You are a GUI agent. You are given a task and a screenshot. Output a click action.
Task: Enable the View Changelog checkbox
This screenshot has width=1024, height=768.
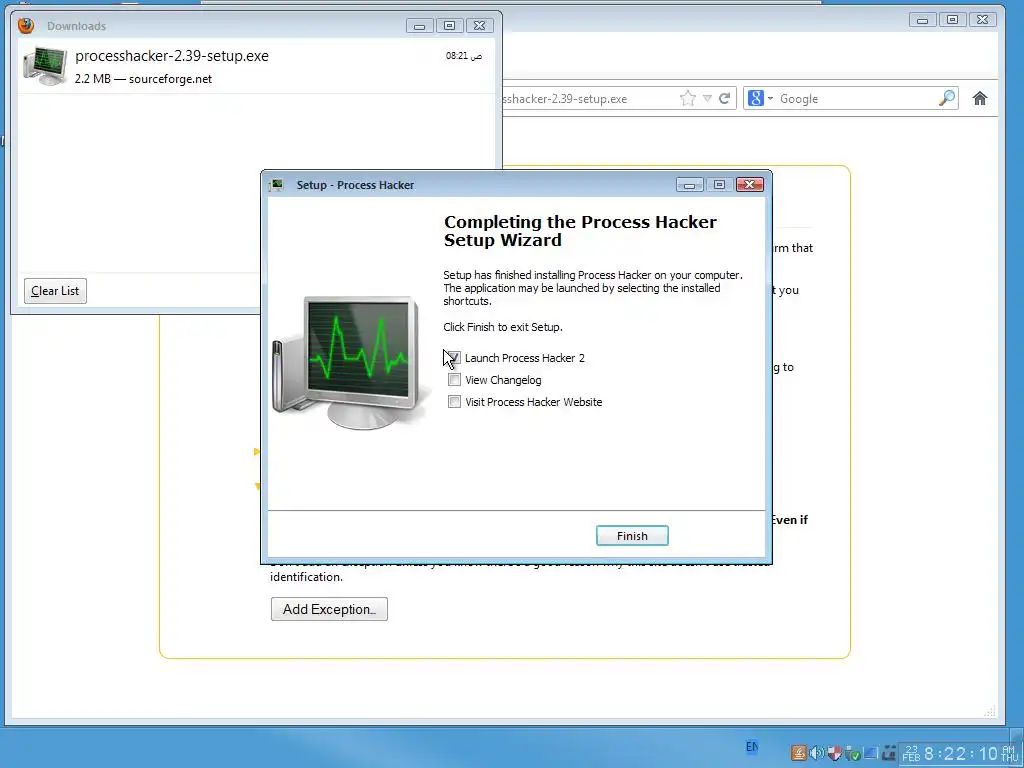454,380
